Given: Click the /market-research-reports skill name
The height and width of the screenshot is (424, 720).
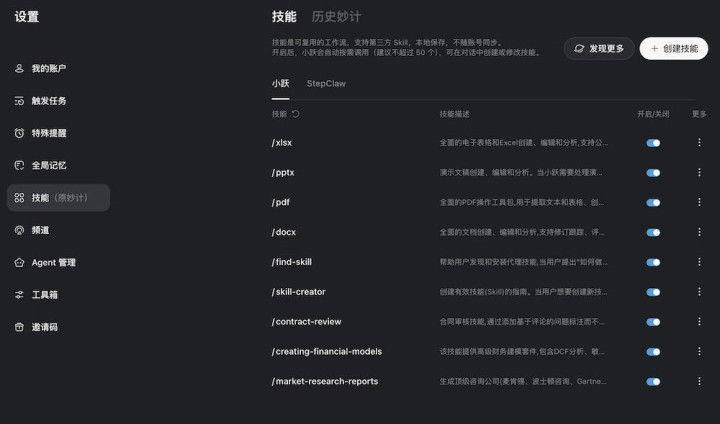Looking at the screenshot, I should (x=325, y=382).
